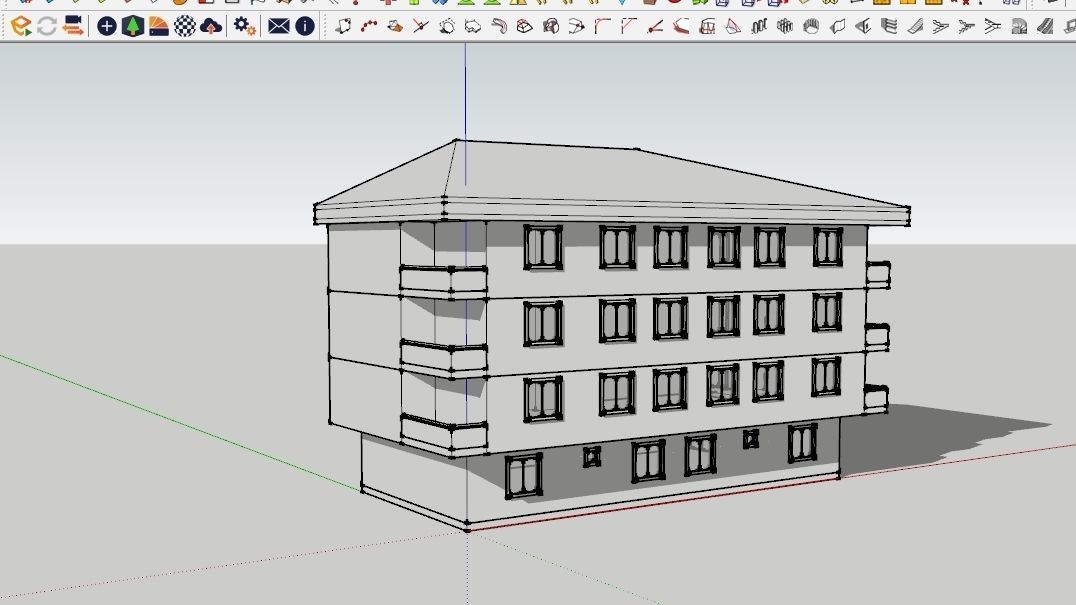
Task: Click the sloped paper plane face icon
Action: tap(733, 26)
